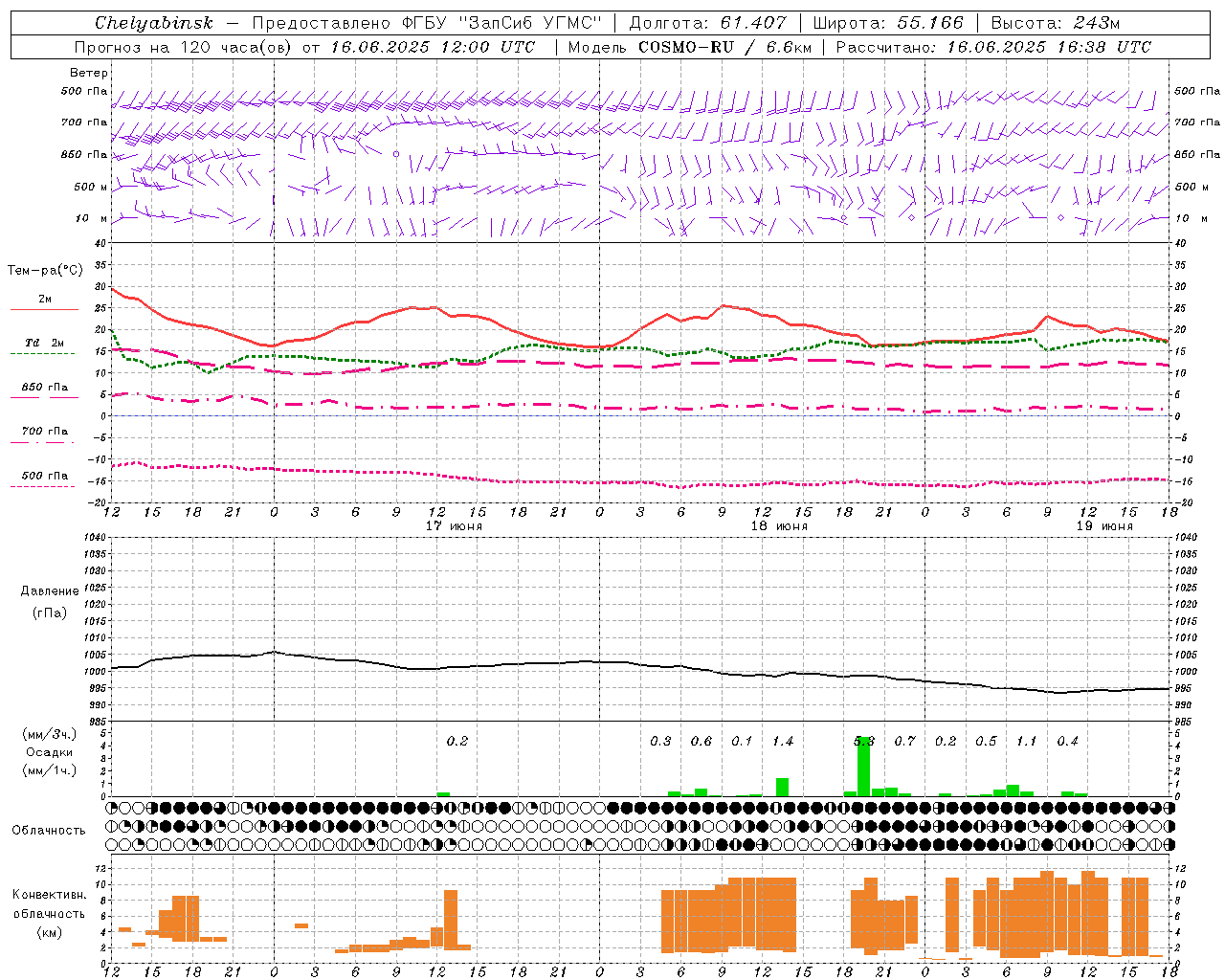Click the 850 гПа temperature legend entry
This screenshot has height=980, width=1225.
tap(44, 388)
